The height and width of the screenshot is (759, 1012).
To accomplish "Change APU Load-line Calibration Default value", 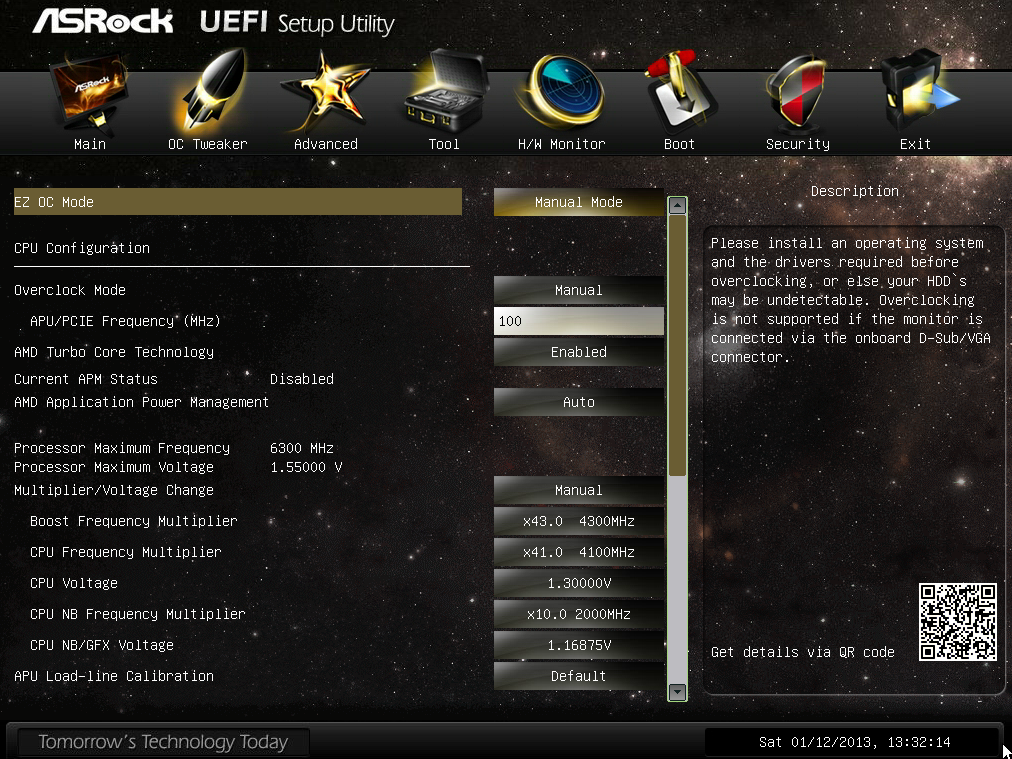I will (579, 676).
